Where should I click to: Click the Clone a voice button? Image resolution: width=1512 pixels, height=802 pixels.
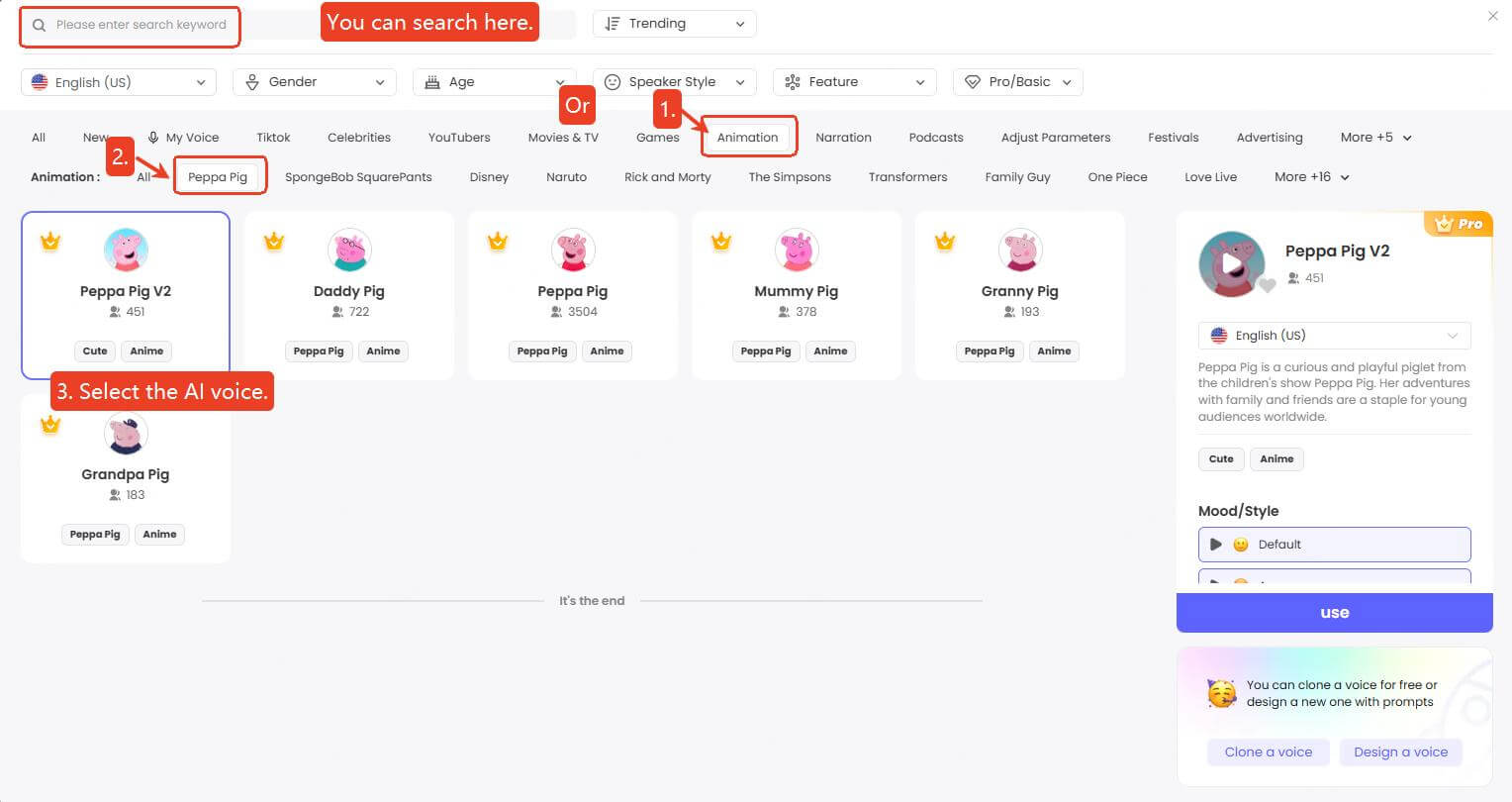pyautogui.click(x=1268, y=752)
